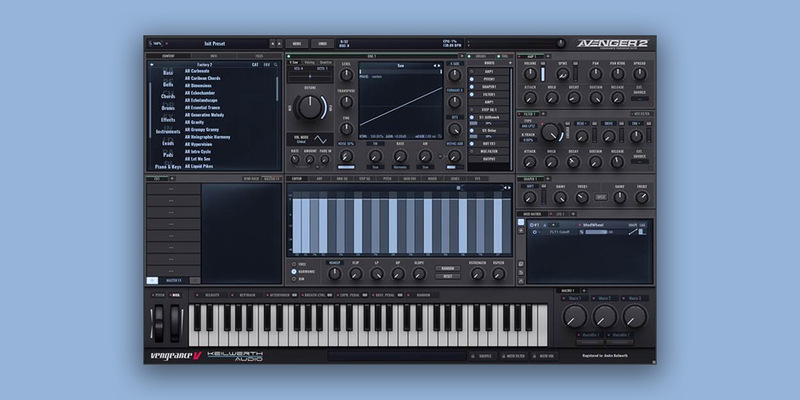Open the STEP SQ tab
This screenshot has height=400, width=800.
(364, 178)
